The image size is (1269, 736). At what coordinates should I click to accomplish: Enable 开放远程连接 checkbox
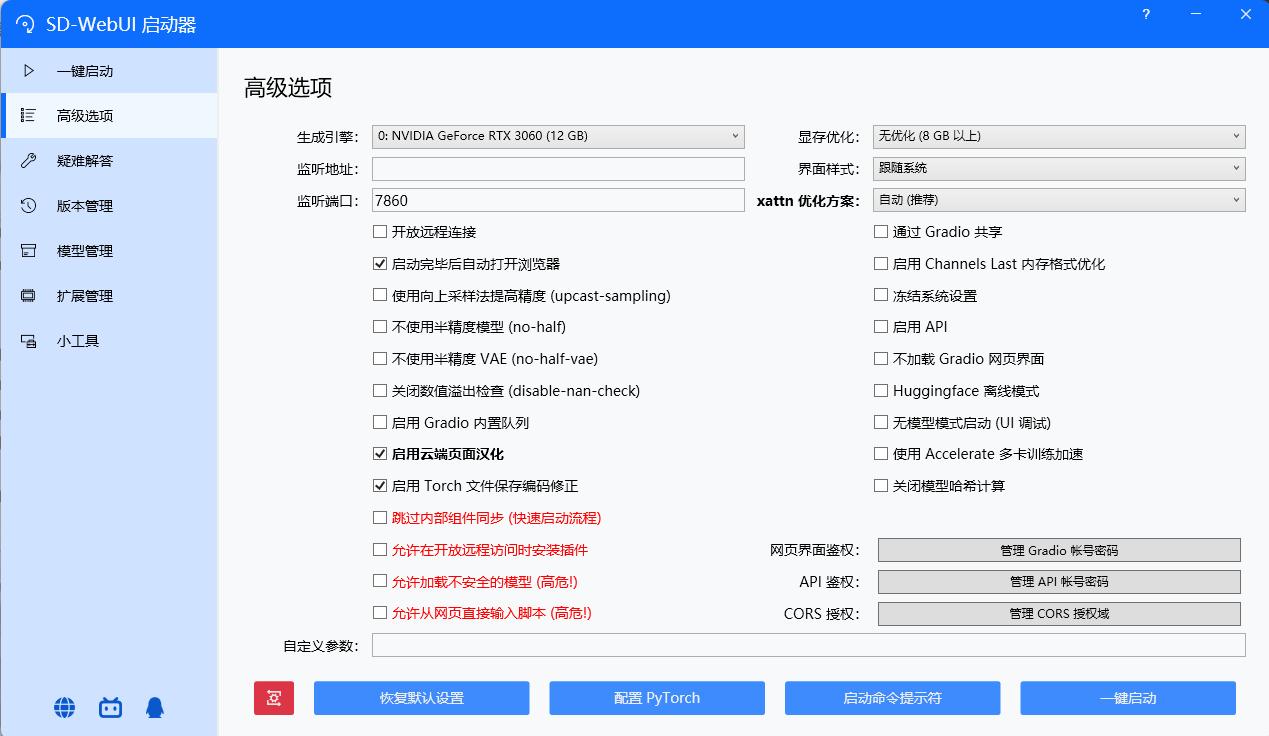point(380,232)
